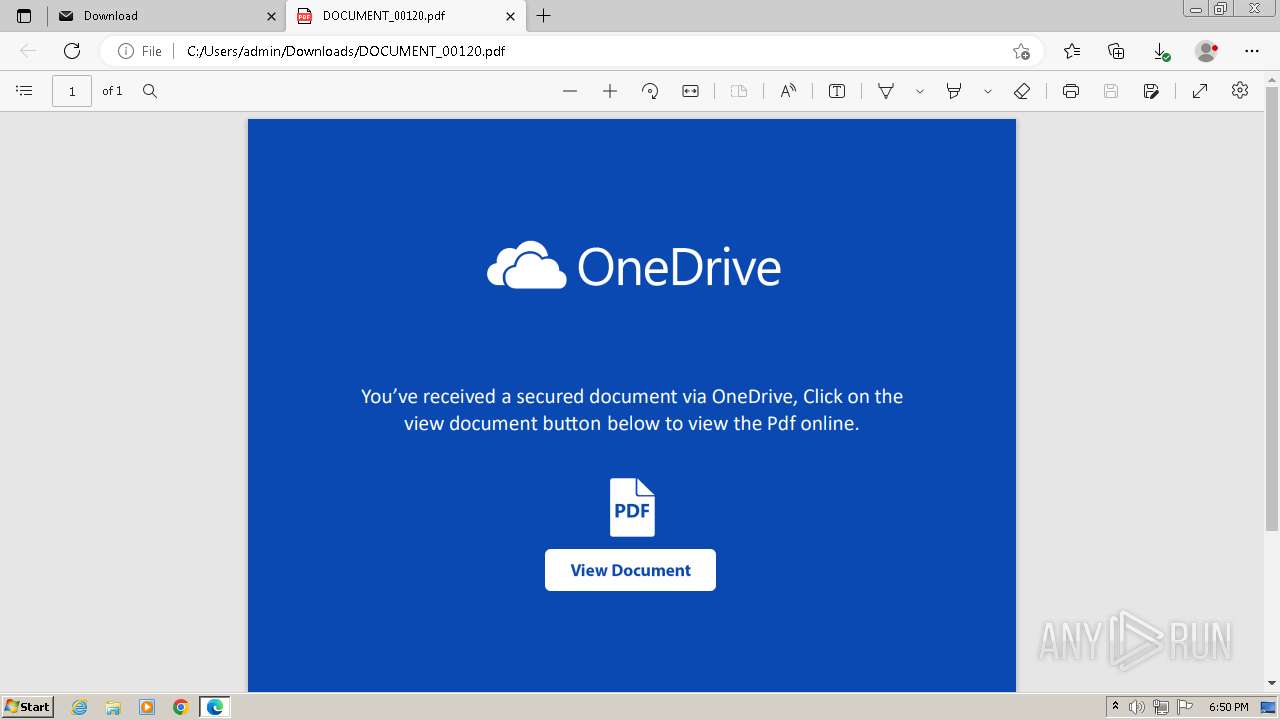Select the DOCUMENT_00120.pdf tab
Screen dimensions: 1280x720
407,16
